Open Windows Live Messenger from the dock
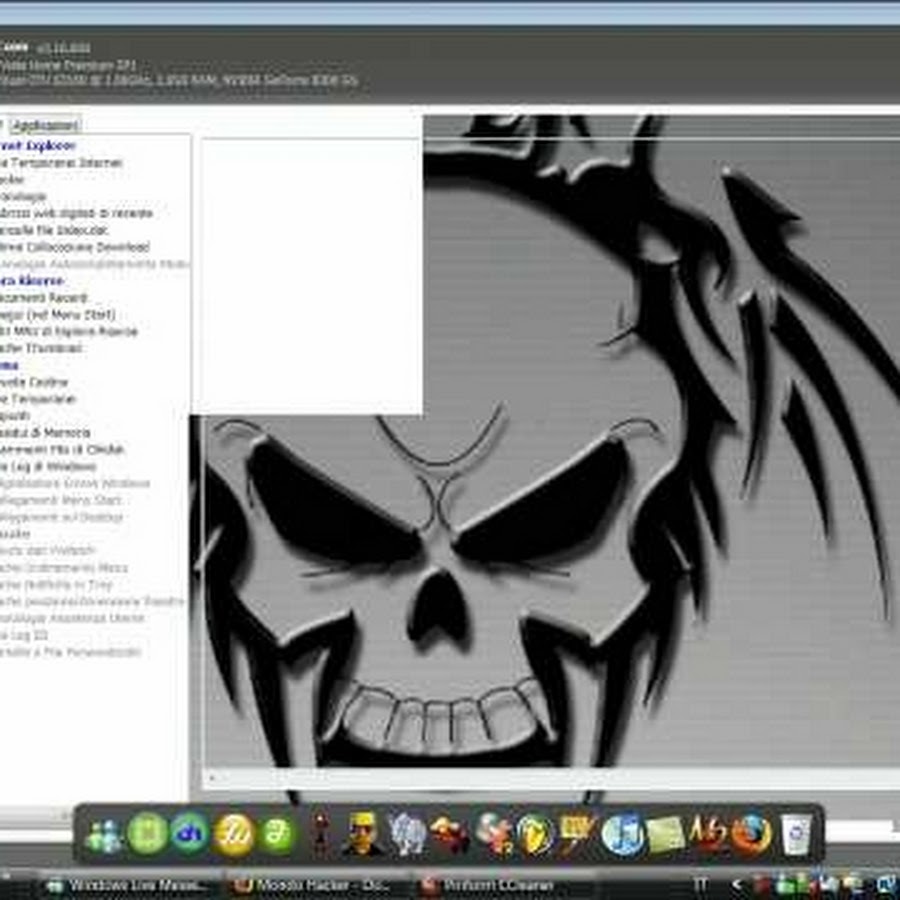The height and width of the screenshot is (900, 900). point(103,835)
